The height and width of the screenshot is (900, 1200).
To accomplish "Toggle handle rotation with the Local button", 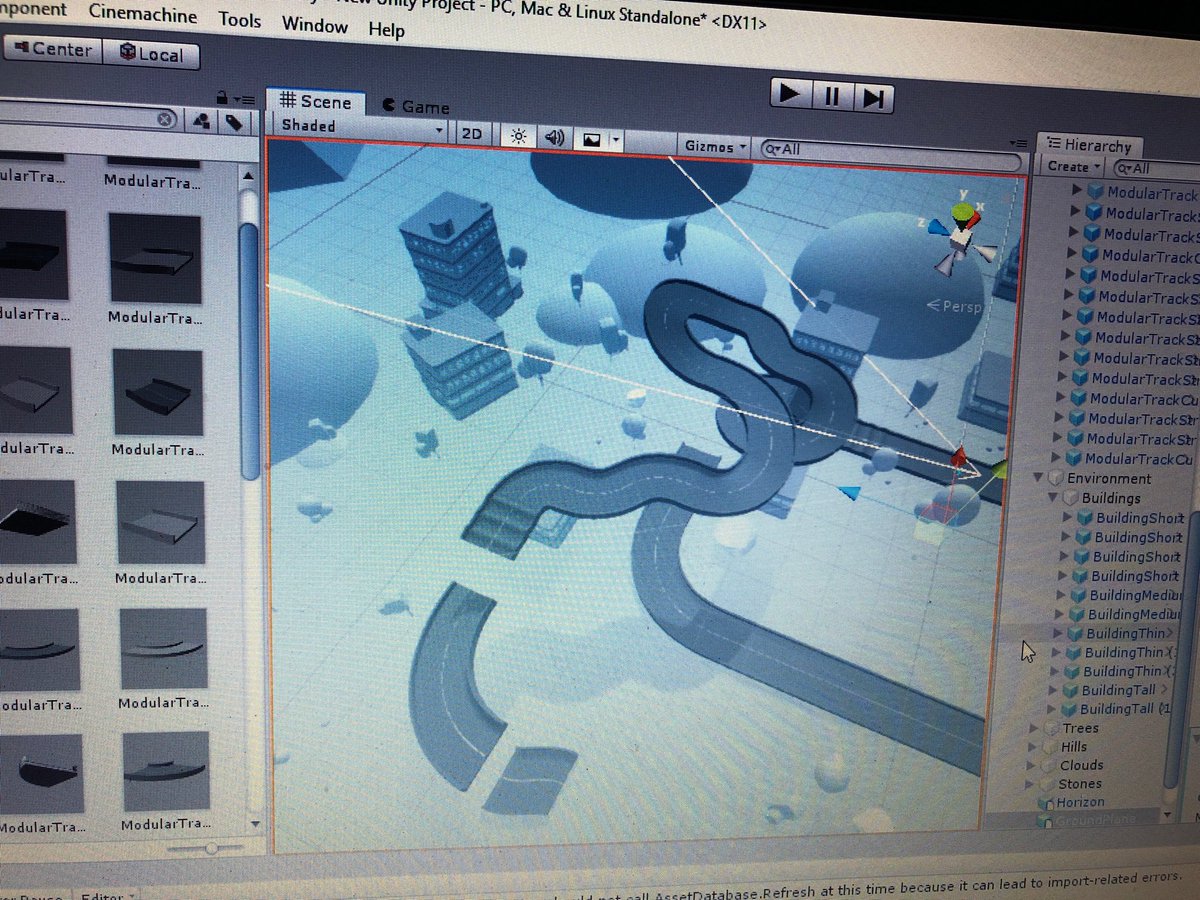I will (x=151, y=53).
